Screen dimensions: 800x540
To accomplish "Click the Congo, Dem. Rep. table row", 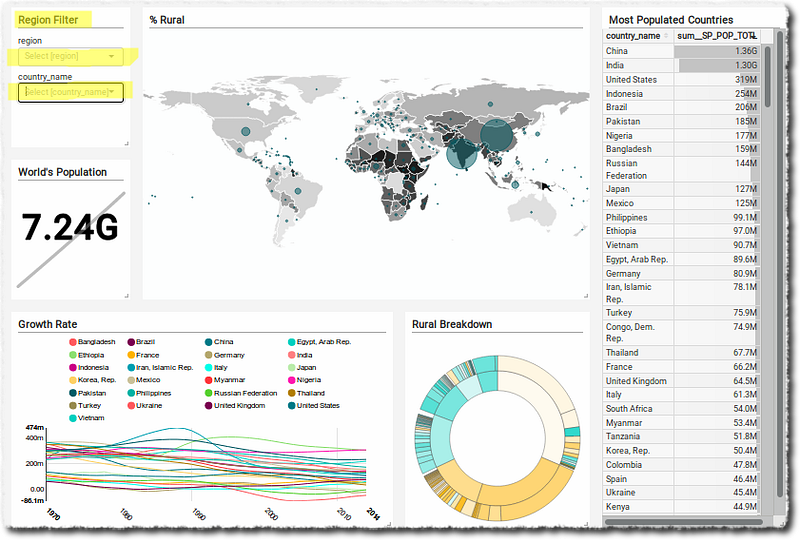I will coord(681,333).
